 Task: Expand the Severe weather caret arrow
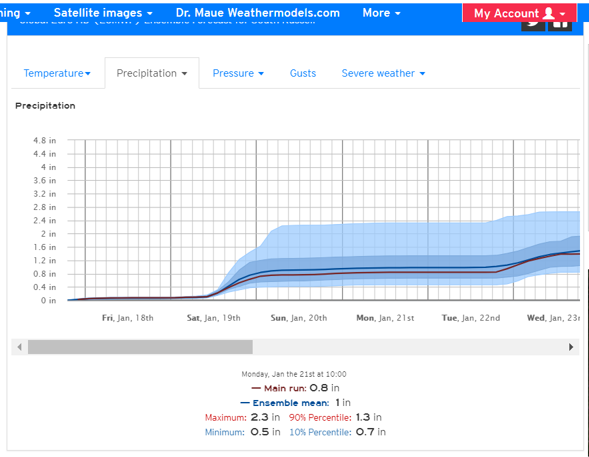coord(422,74)
